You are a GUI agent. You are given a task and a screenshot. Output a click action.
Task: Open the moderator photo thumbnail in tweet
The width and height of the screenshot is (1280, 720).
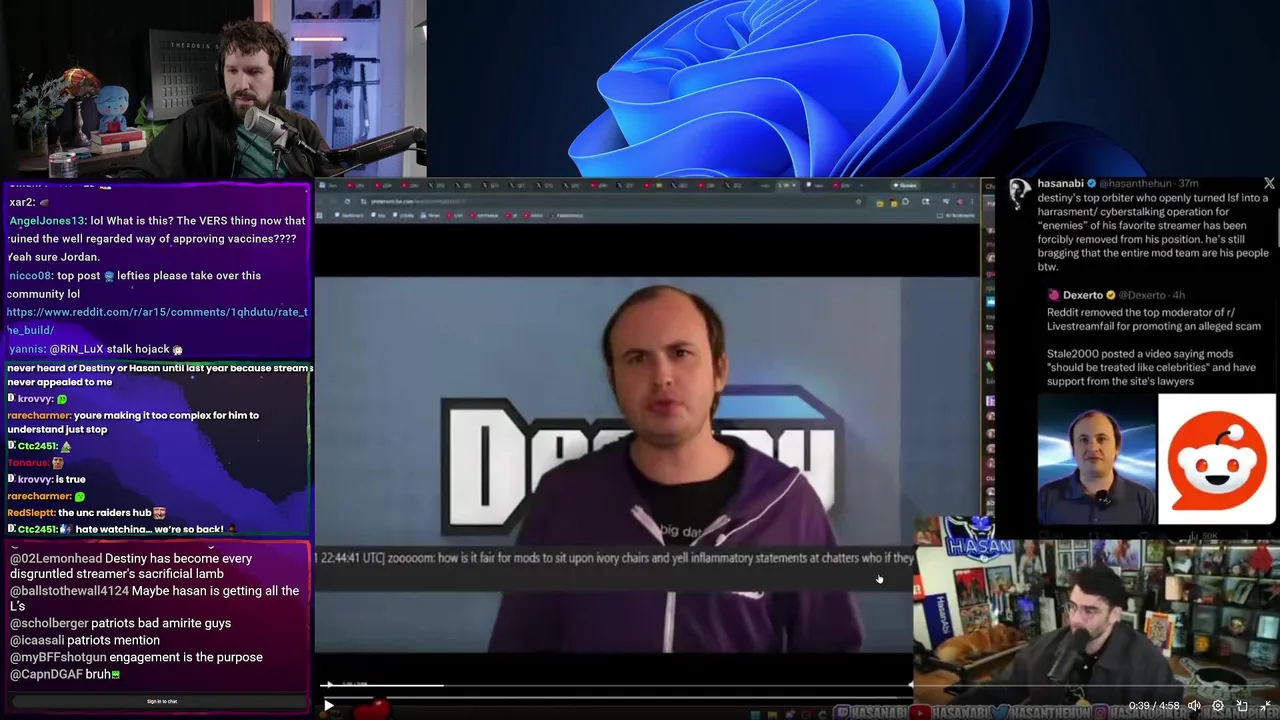[x=1096, y=459]
